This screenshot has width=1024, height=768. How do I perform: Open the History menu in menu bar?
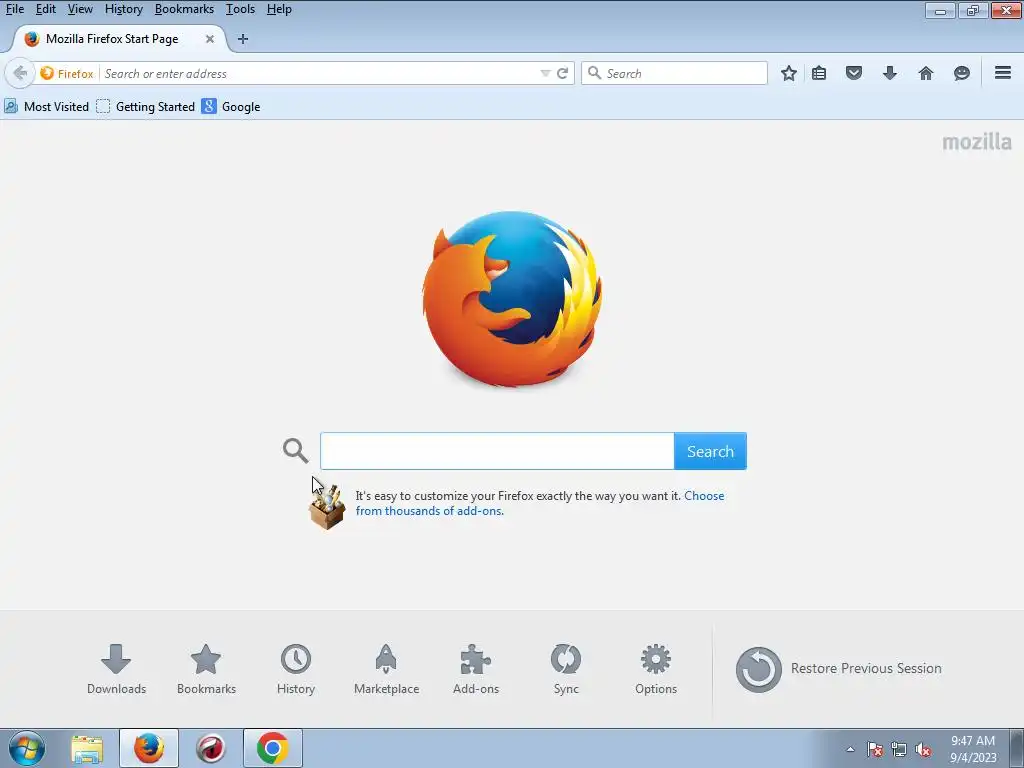coord(123,9)
